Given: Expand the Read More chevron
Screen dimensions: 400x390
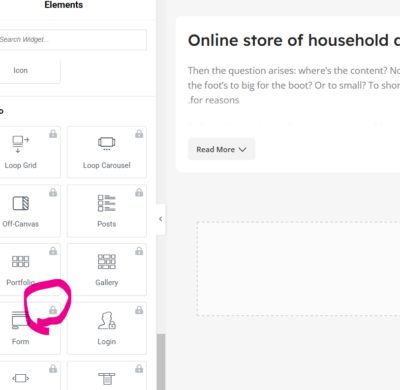Looking at the screenshot, I should (243, 150).
